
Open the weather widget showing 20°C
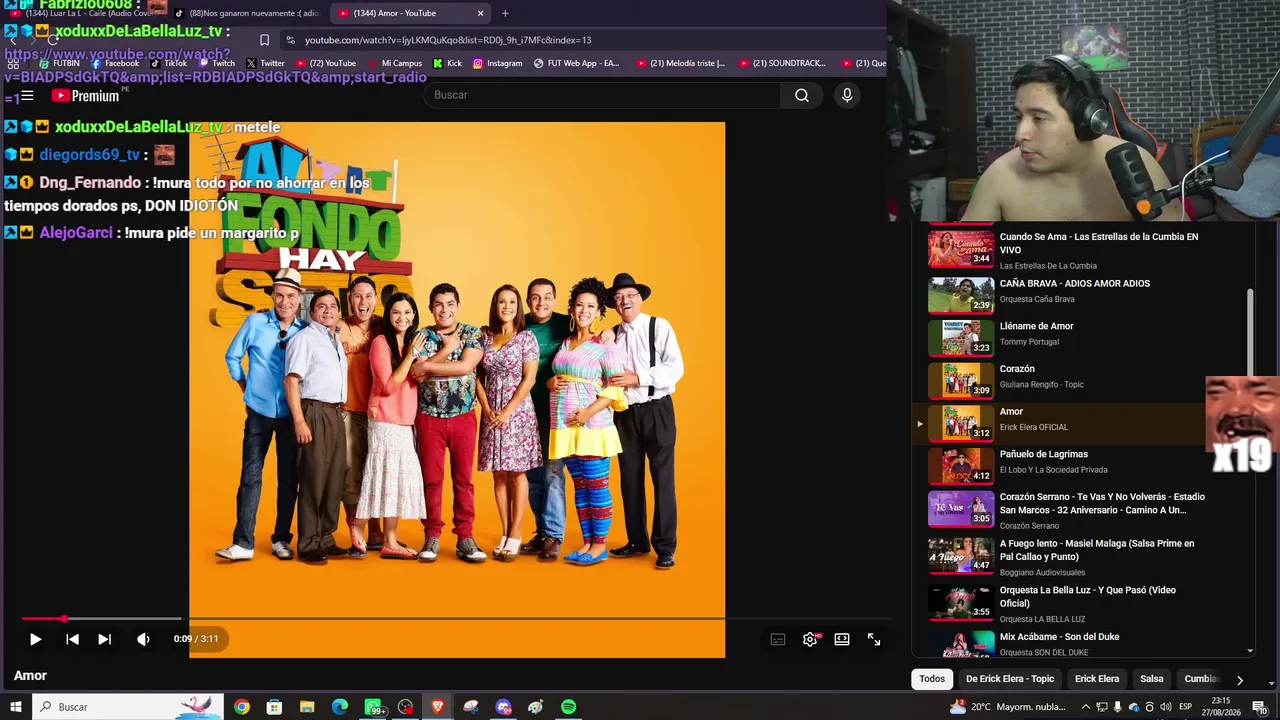coord(1007,707)
